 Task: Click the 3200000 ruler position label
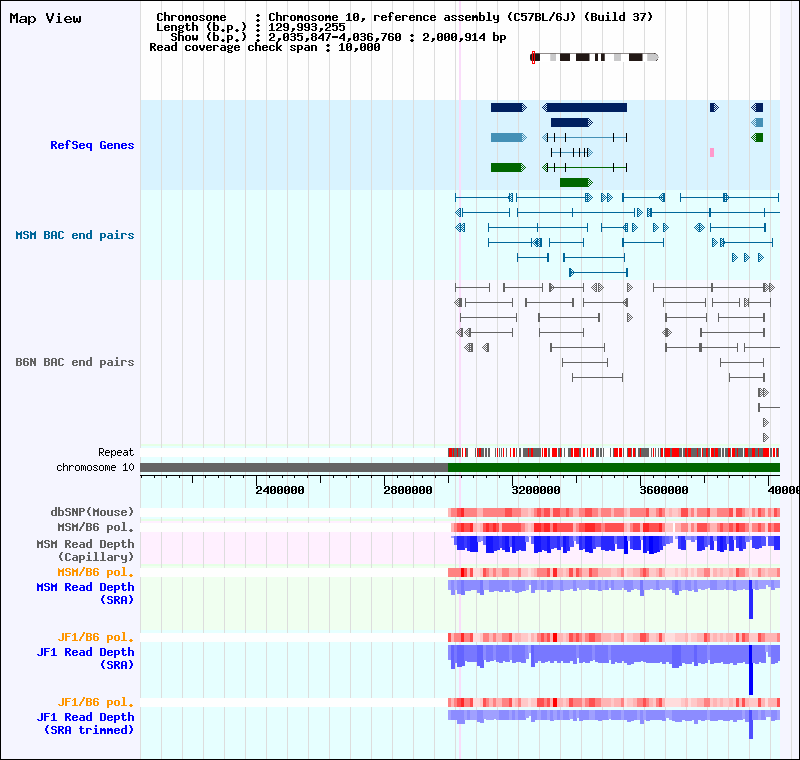coord(536,490)
